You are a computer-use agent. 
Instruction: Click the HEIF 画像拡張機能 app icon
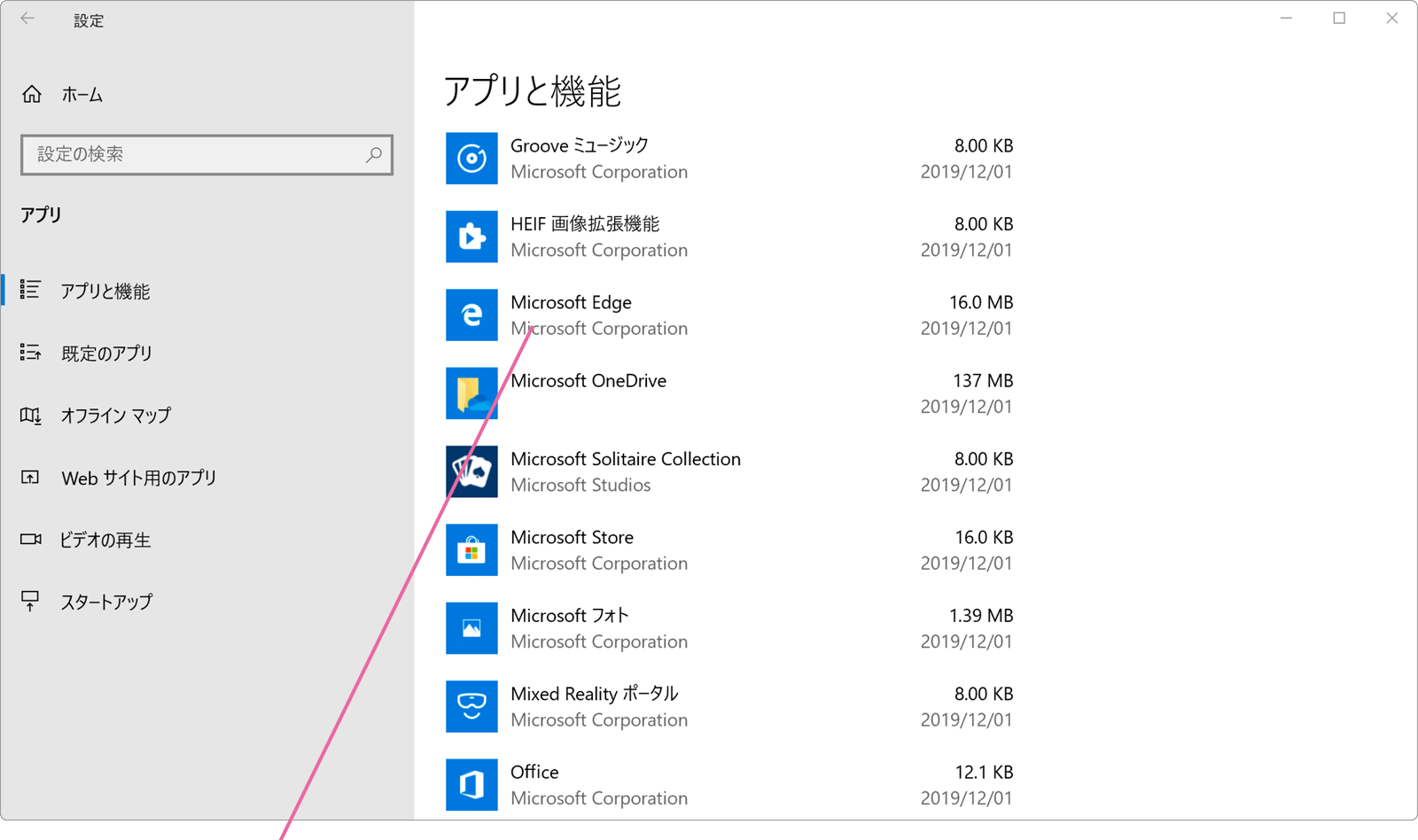471,237
